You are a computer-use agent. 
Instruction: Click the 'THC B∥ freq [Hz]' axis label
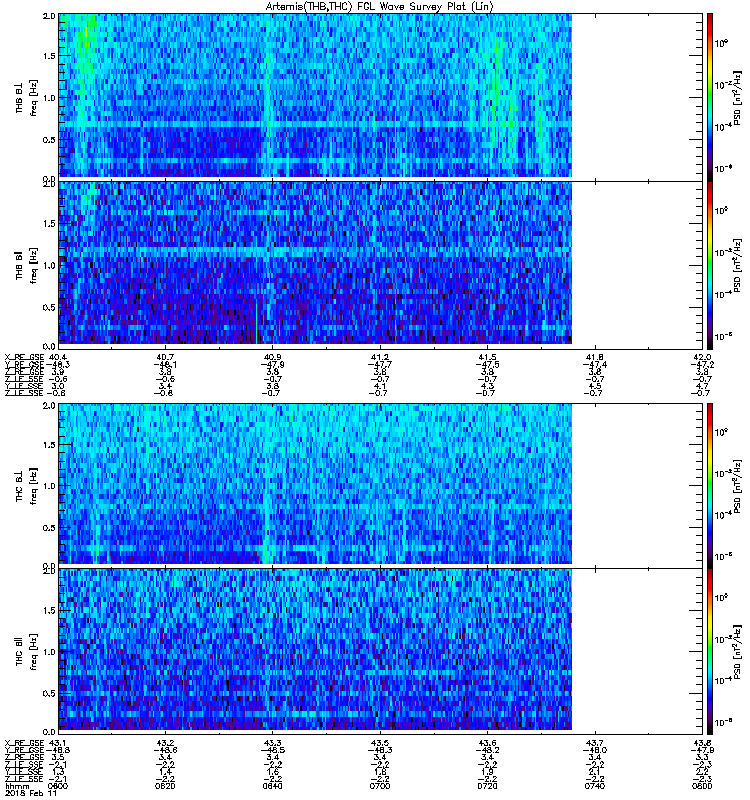tap(26, 652)
